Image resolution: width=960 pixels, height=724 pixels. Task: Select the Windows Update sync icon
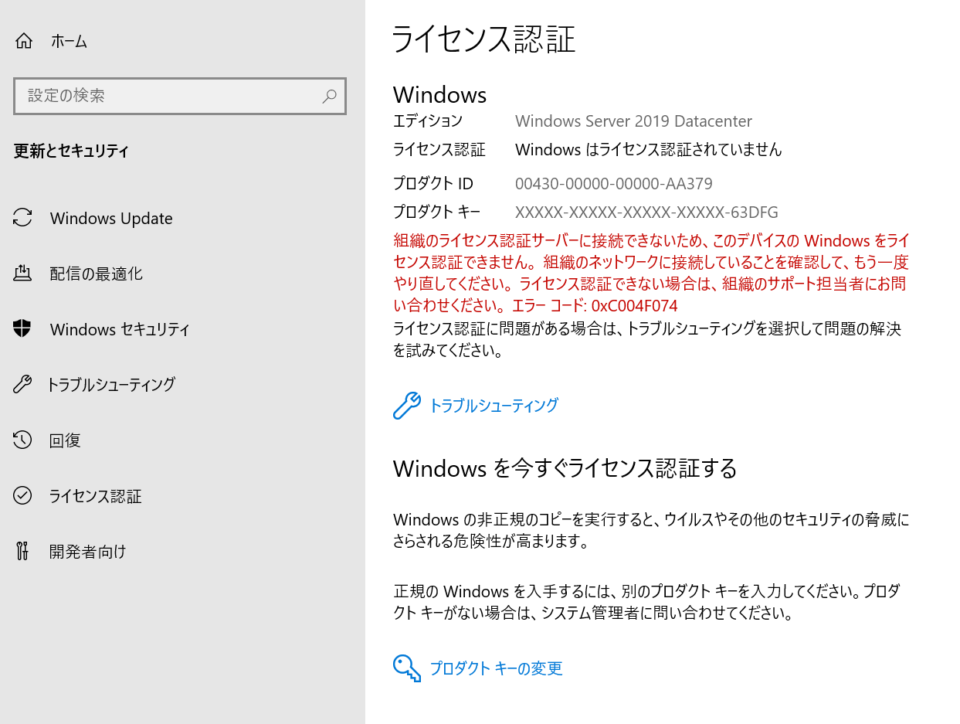(x=22, y=218)
